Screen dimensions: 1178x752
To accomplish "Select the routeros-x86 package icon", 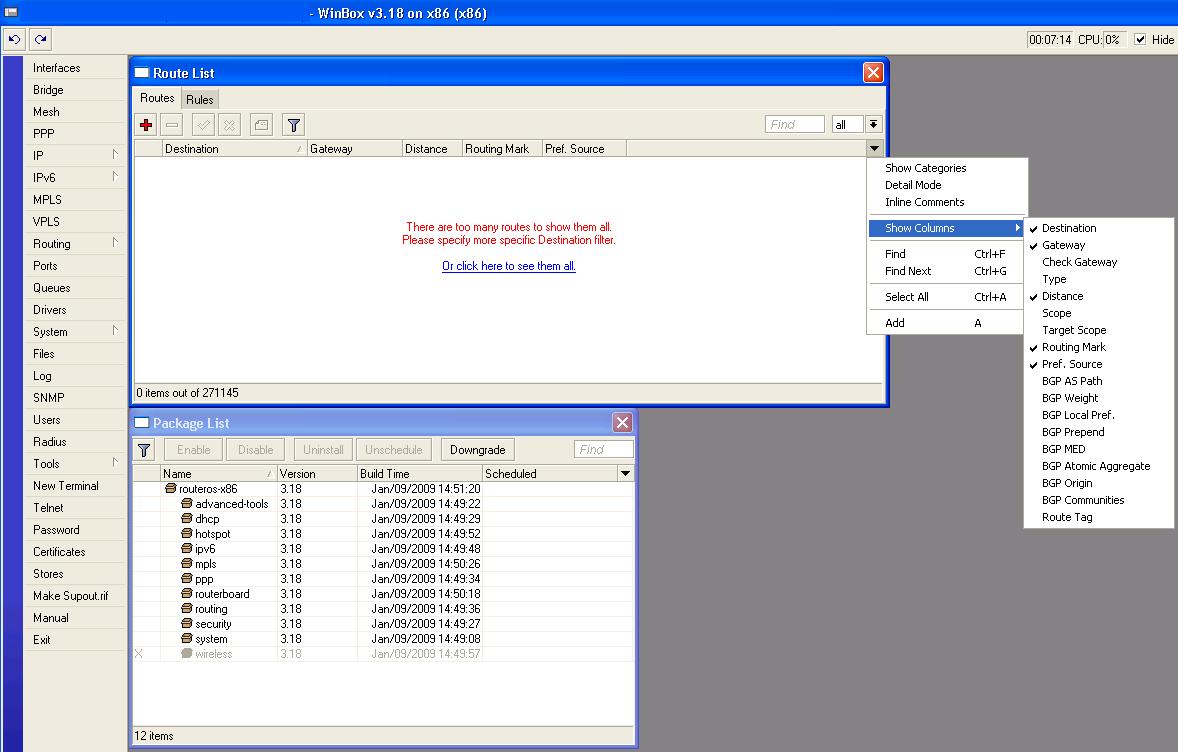I will (x=171, y=489).
